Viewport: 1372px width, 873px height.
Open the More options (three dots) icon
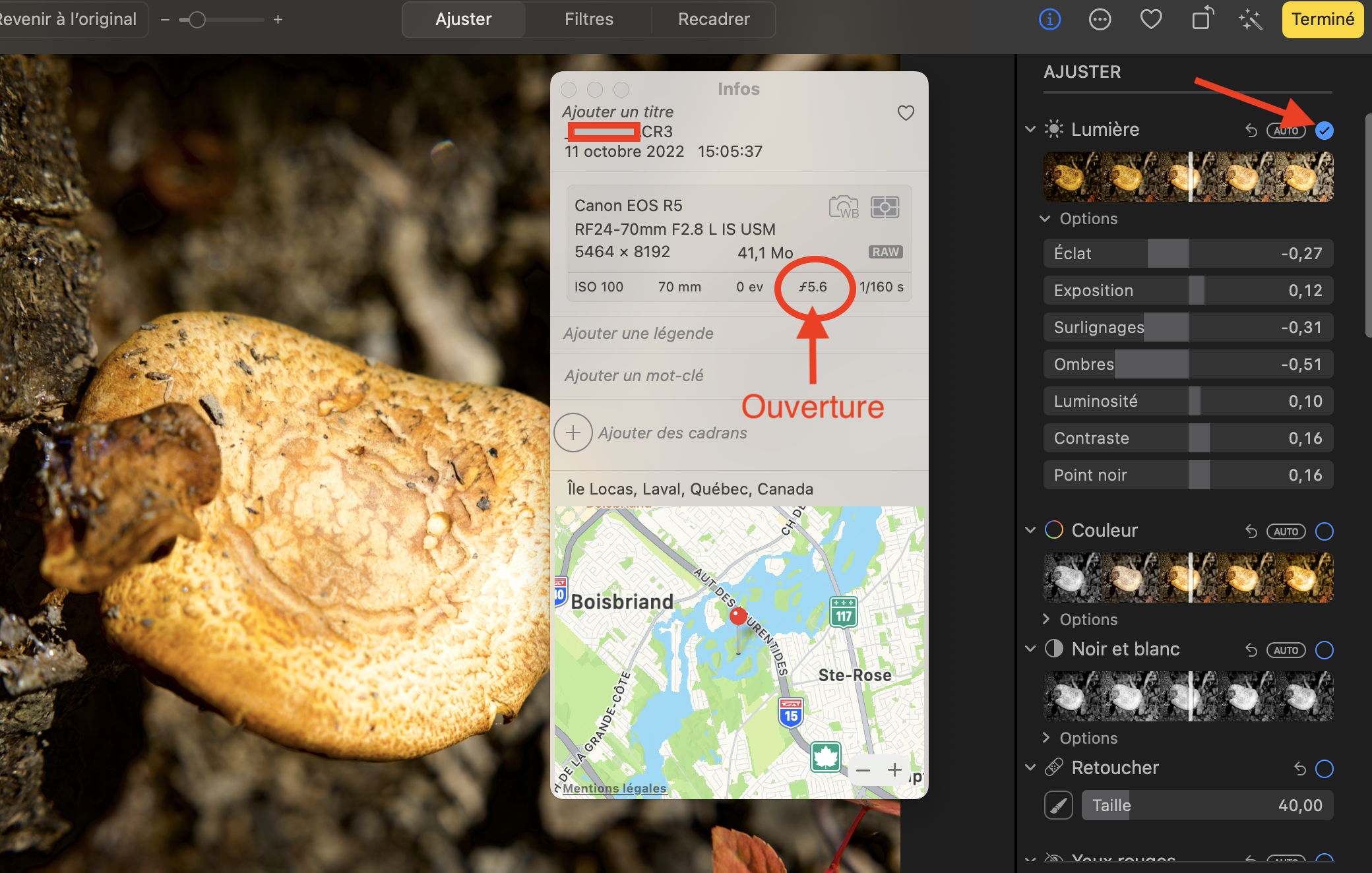[1100, 19]
